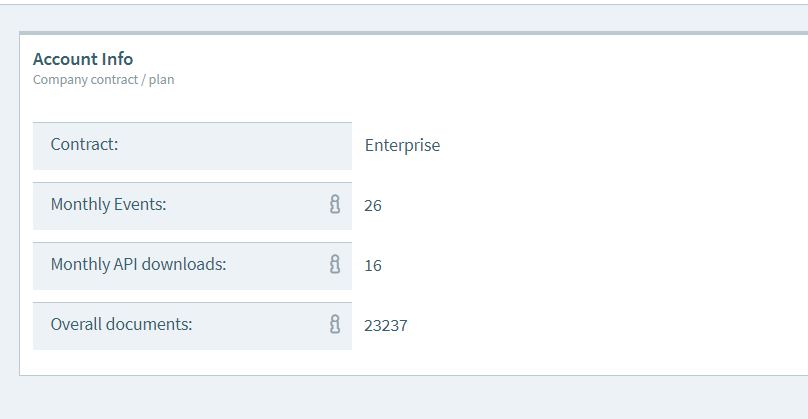This screenshot has width=808, height=419.
Task: Select the Overall documents label
Action: click(121, 324)
